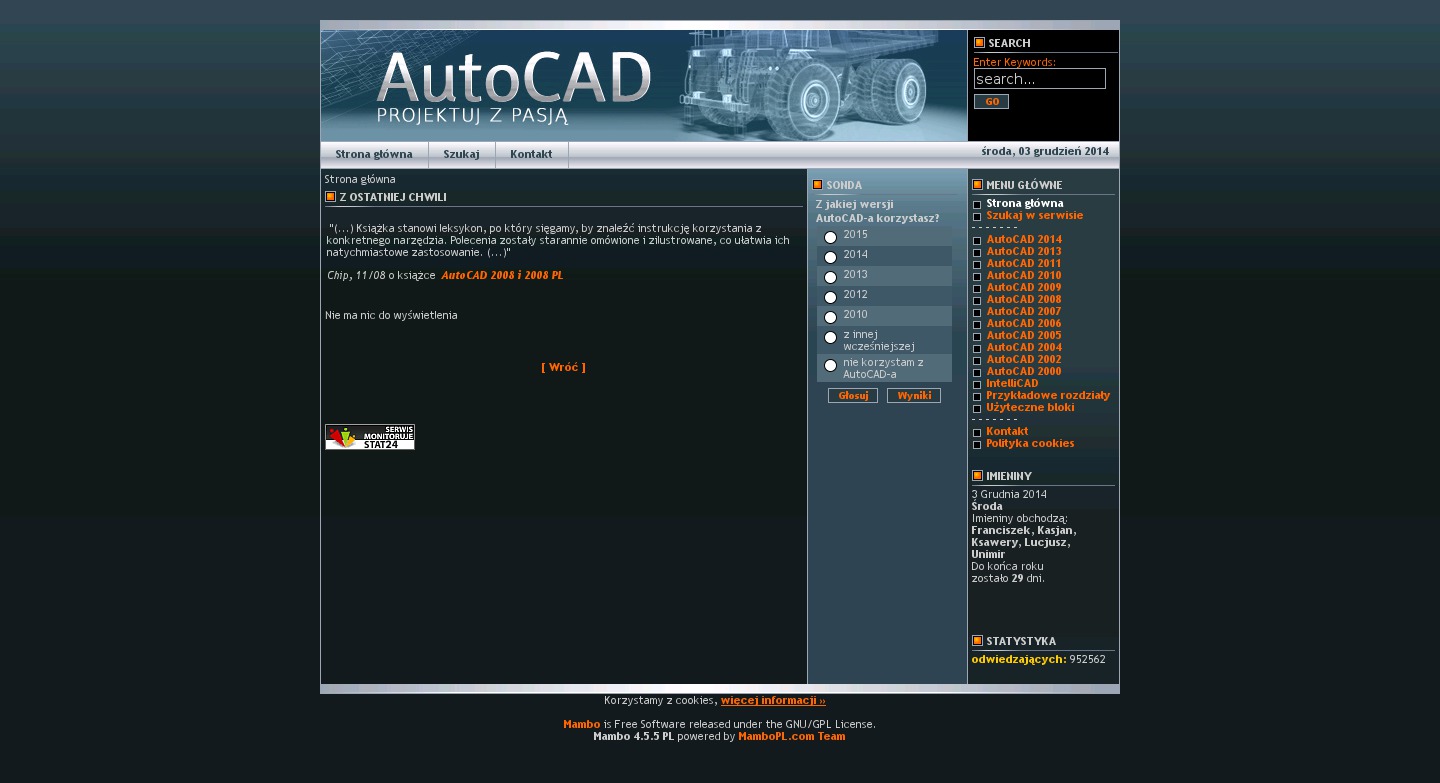Click the orange icon next to SONDA heading
This screenshot has width=1440, height=783.
tap(817, 185)
